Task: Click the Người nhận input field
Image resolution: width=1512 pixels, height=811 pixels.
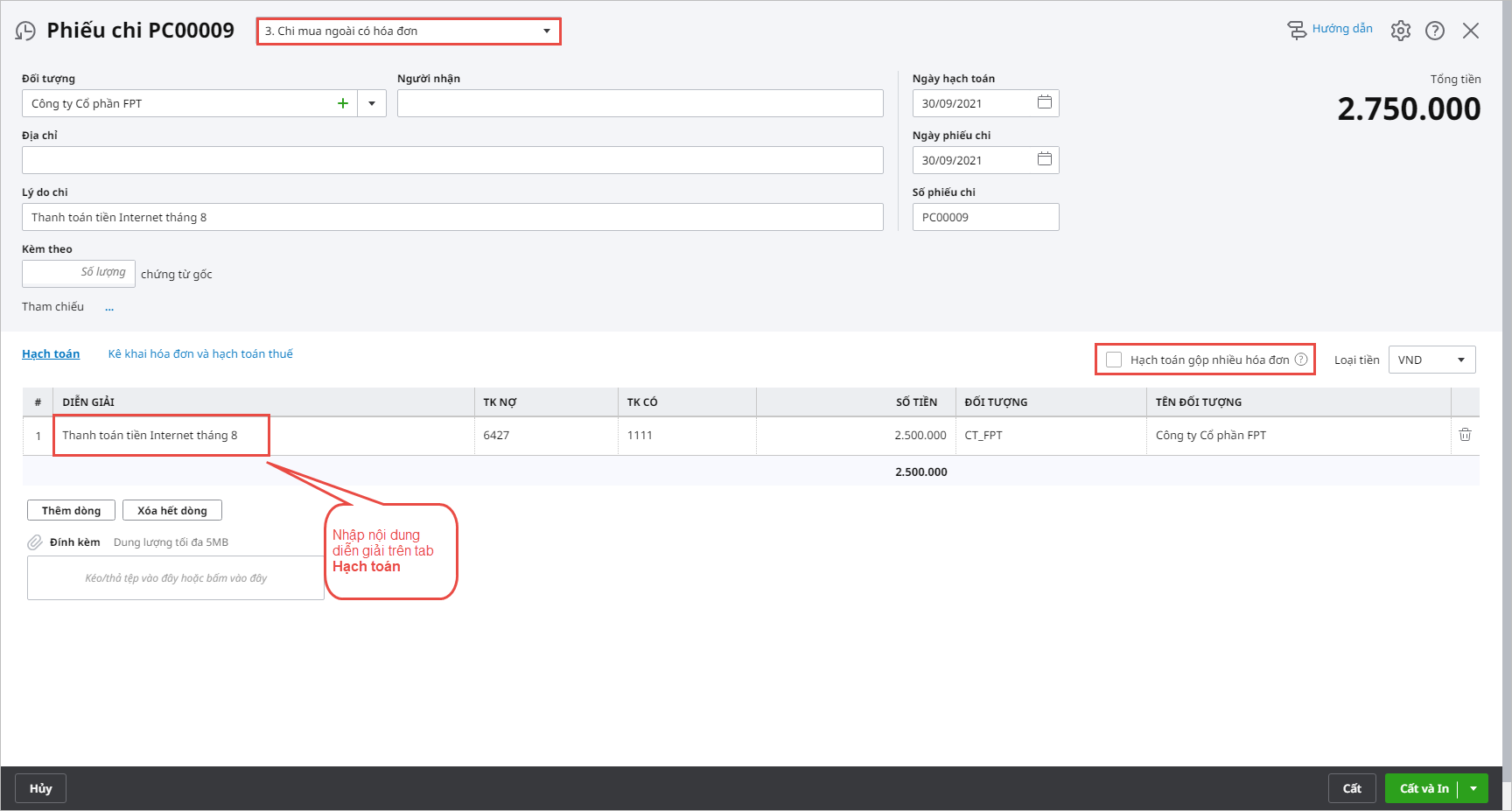Action: (x=640, y=103)
